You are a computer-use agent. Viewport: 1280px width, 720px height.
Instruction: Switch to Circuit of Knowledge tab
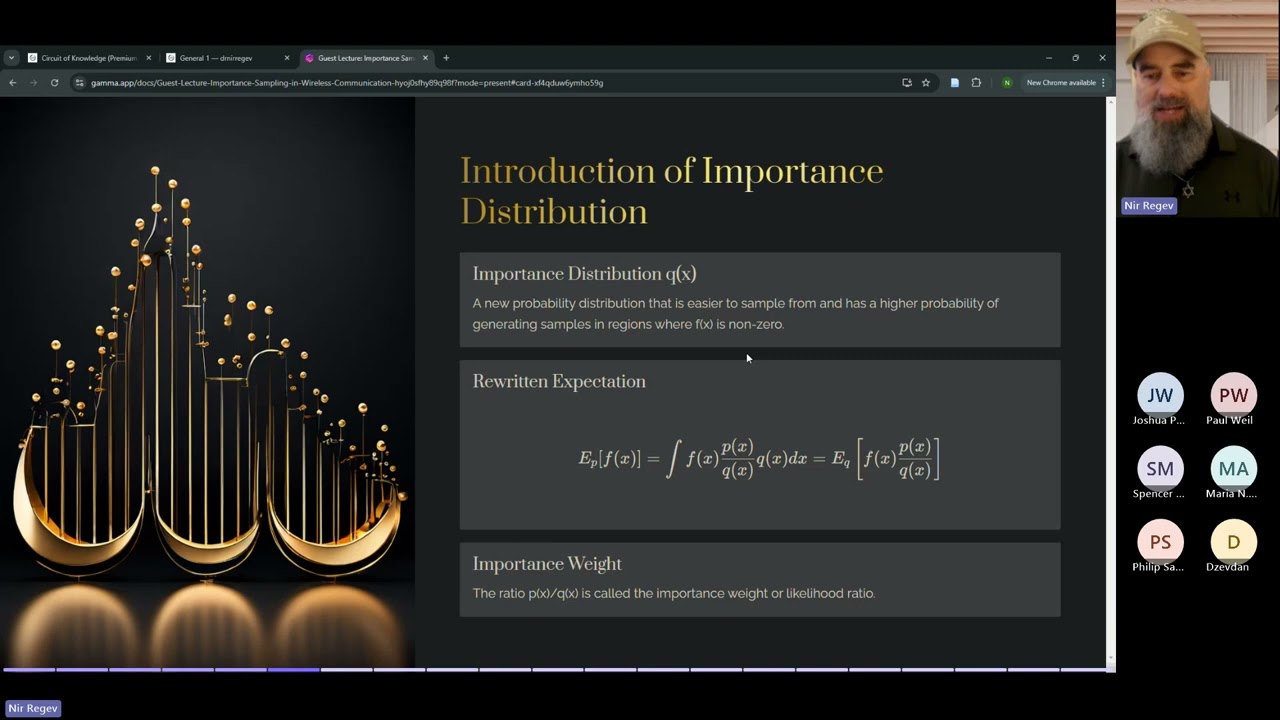pyautogui.click(x=89, y=58)
